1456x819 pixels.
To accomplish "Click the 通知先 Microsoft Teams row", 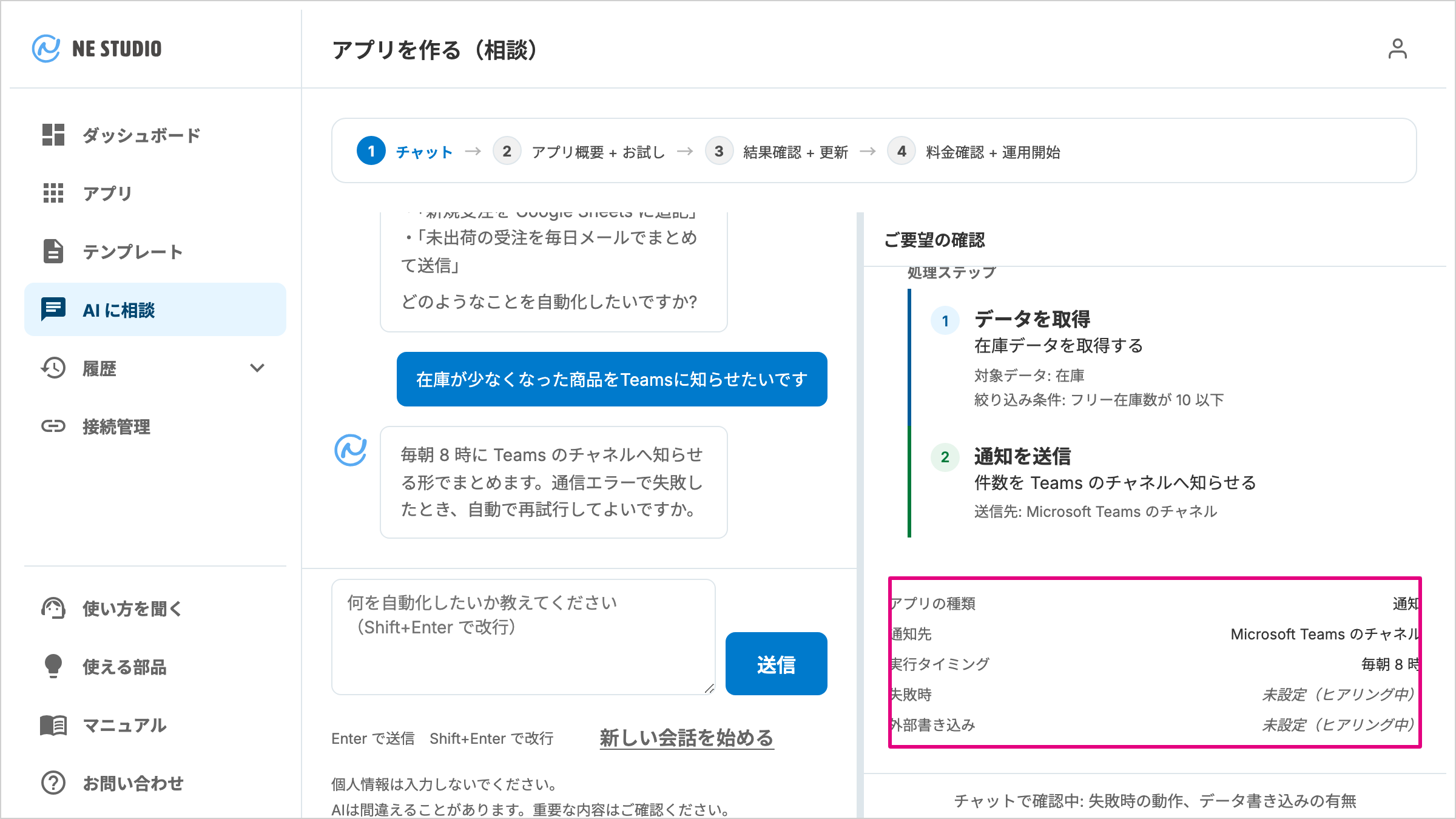I will (1154, 633).
